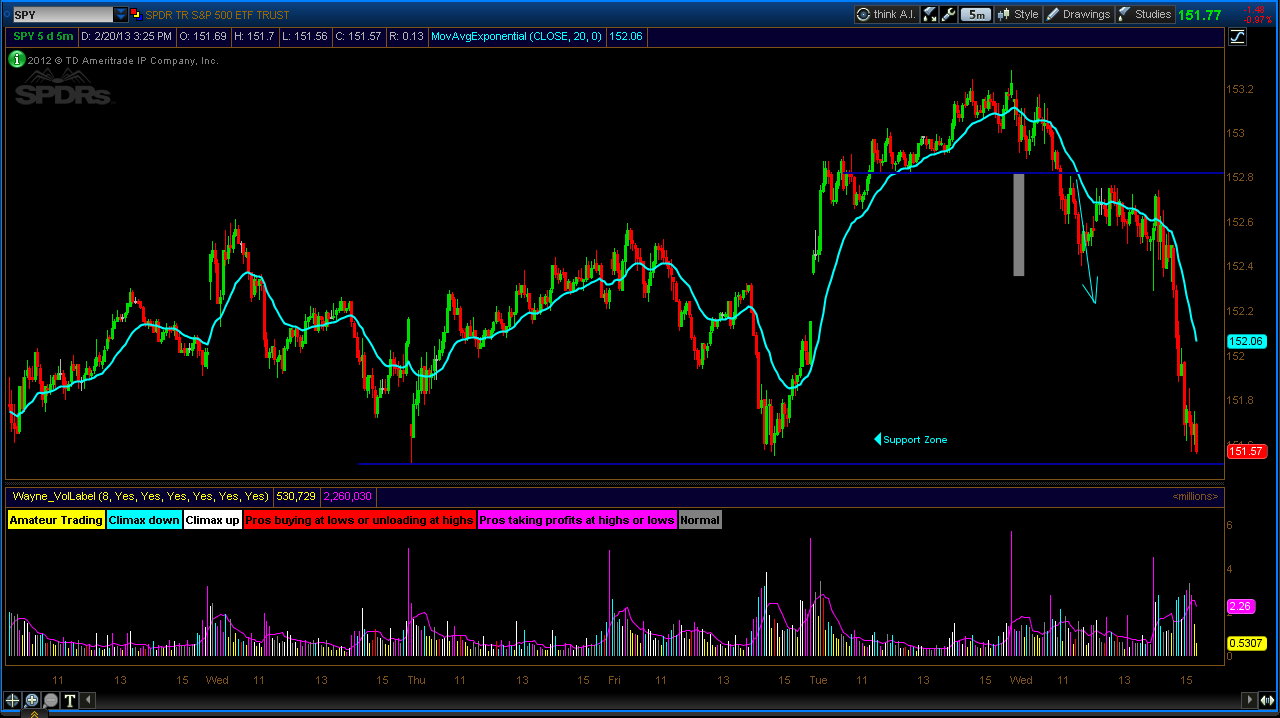The width and height of the screenshot is (1280, 718).
Task: Click the zoom in magnifier
Action: coord(31,700)
